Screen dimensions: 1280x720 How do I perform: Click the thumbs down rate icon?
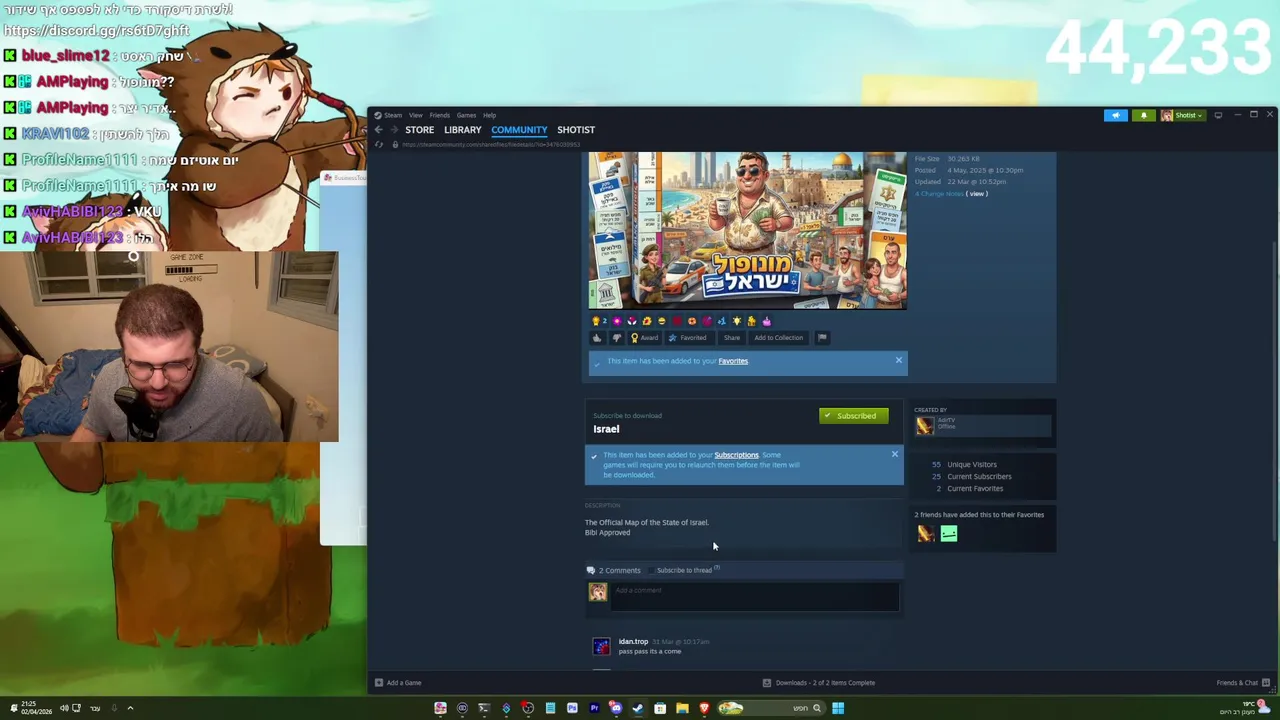(616, 338)
